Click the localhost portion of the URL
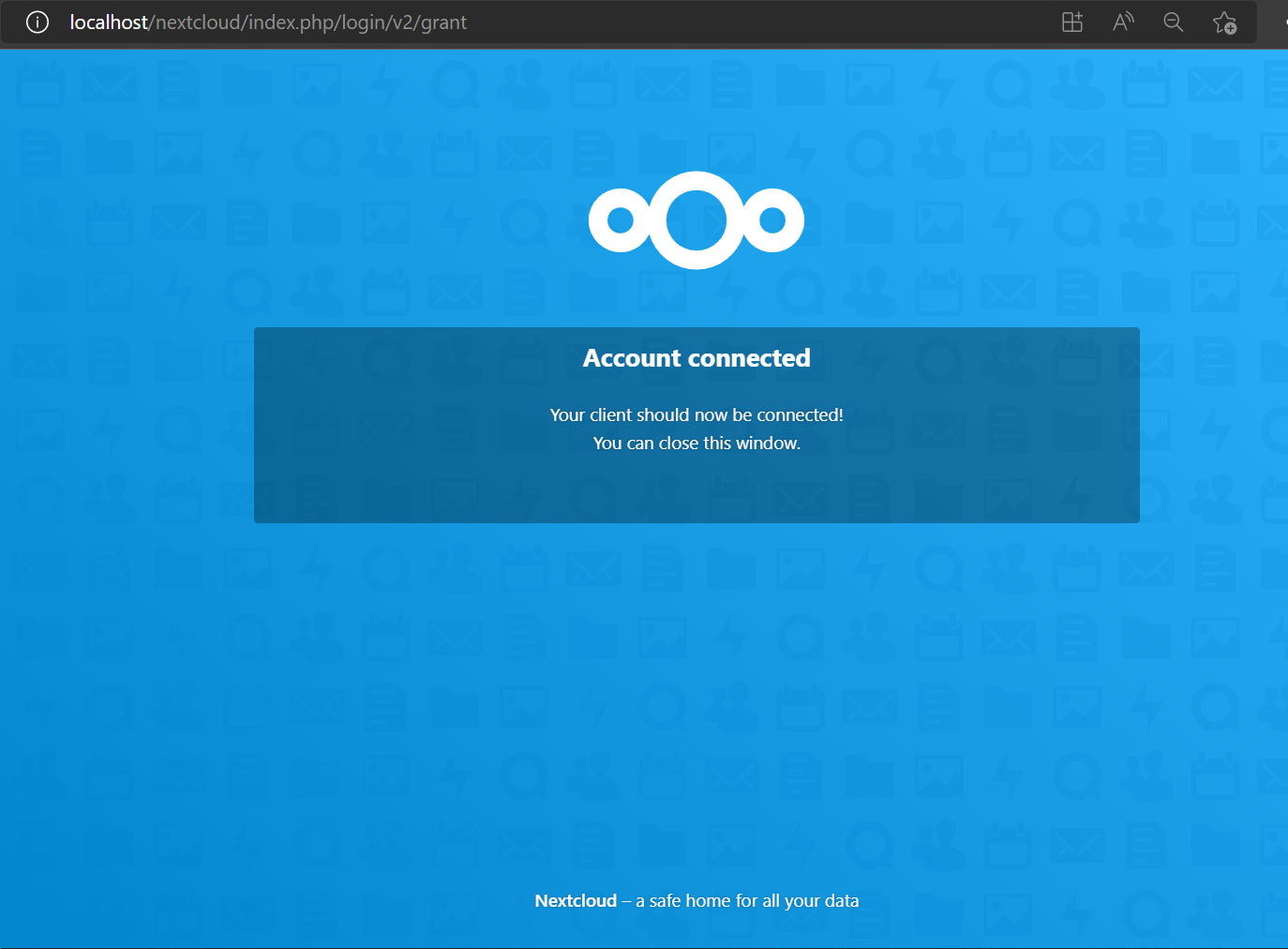Viewport: 1288px width, 949px height. [x=110, y=22]
